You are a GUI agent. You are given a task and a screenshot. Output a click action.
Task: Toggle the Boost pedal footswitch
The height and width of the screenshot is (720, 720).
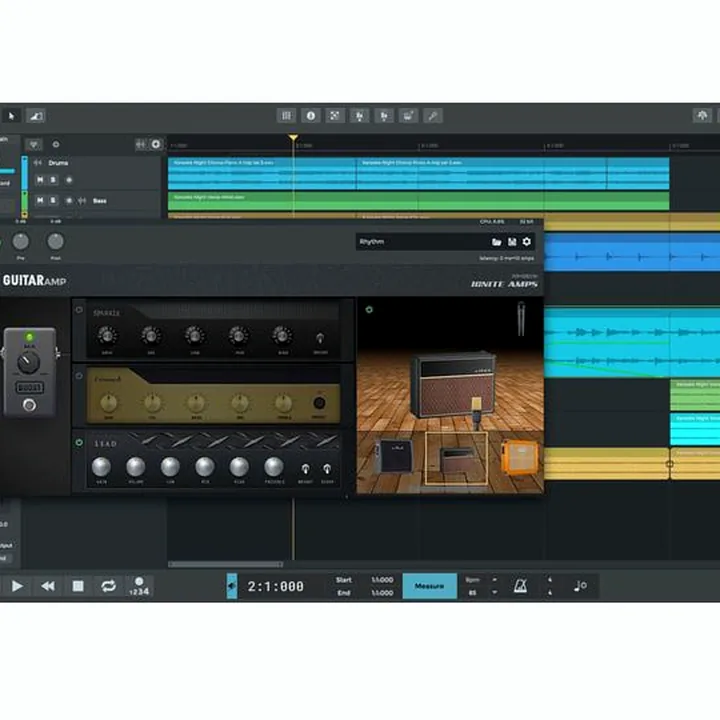[x=29, y=405]
